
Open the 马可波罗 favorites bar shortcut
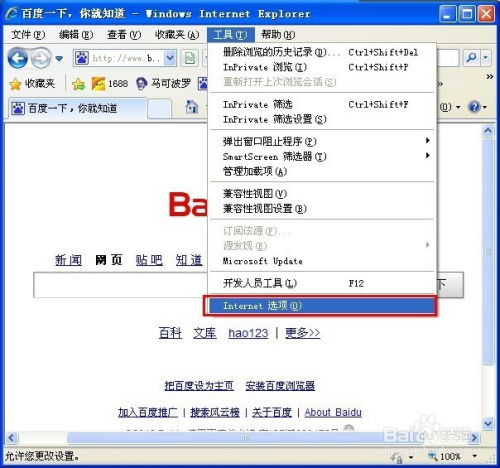click(x=163, y=83)
